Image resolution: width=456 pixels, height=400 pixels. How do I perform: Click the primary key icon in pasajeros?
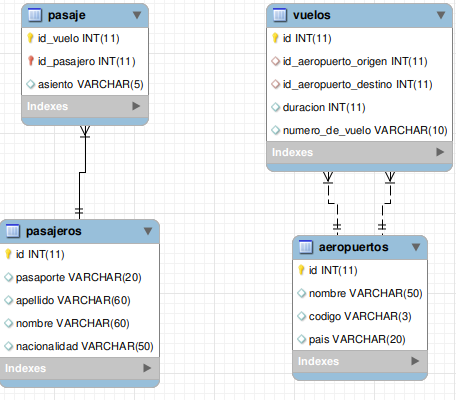(8, 254)
